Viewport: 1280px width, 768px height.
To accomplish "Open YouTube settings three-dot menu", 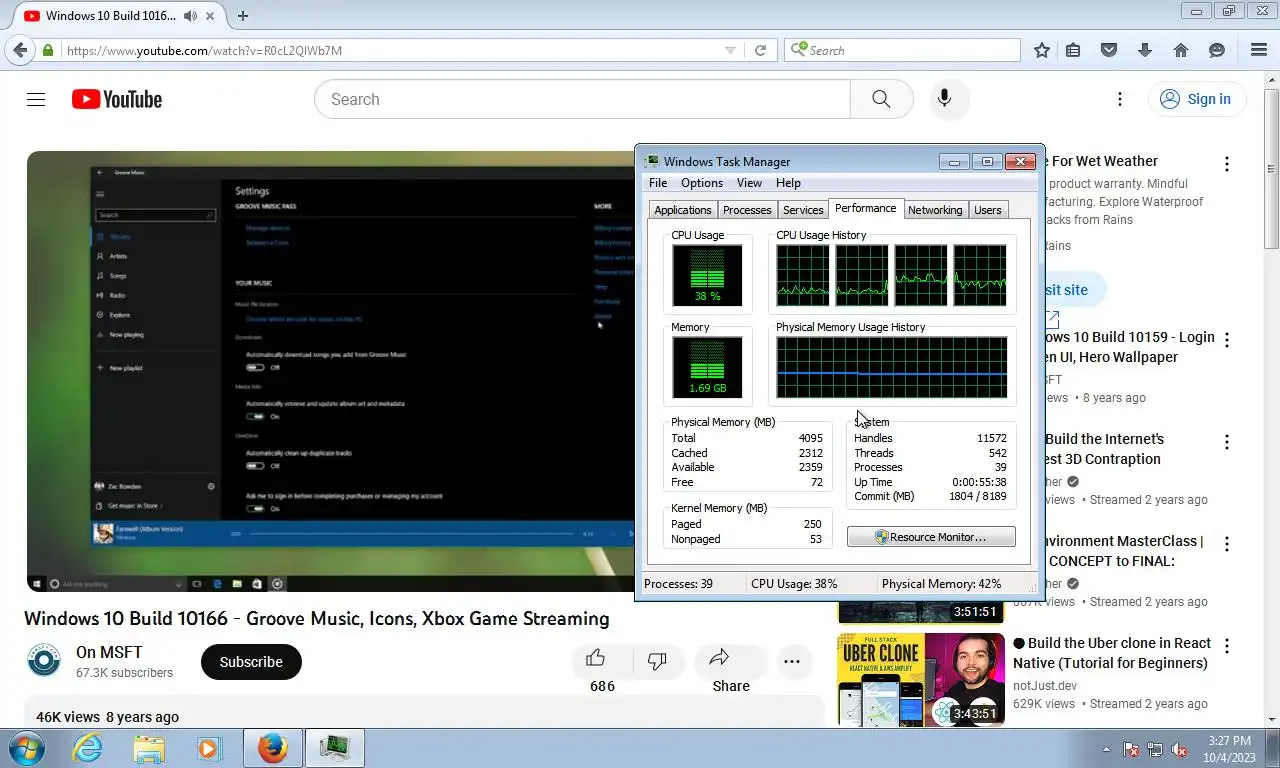I will [1120, 99].
